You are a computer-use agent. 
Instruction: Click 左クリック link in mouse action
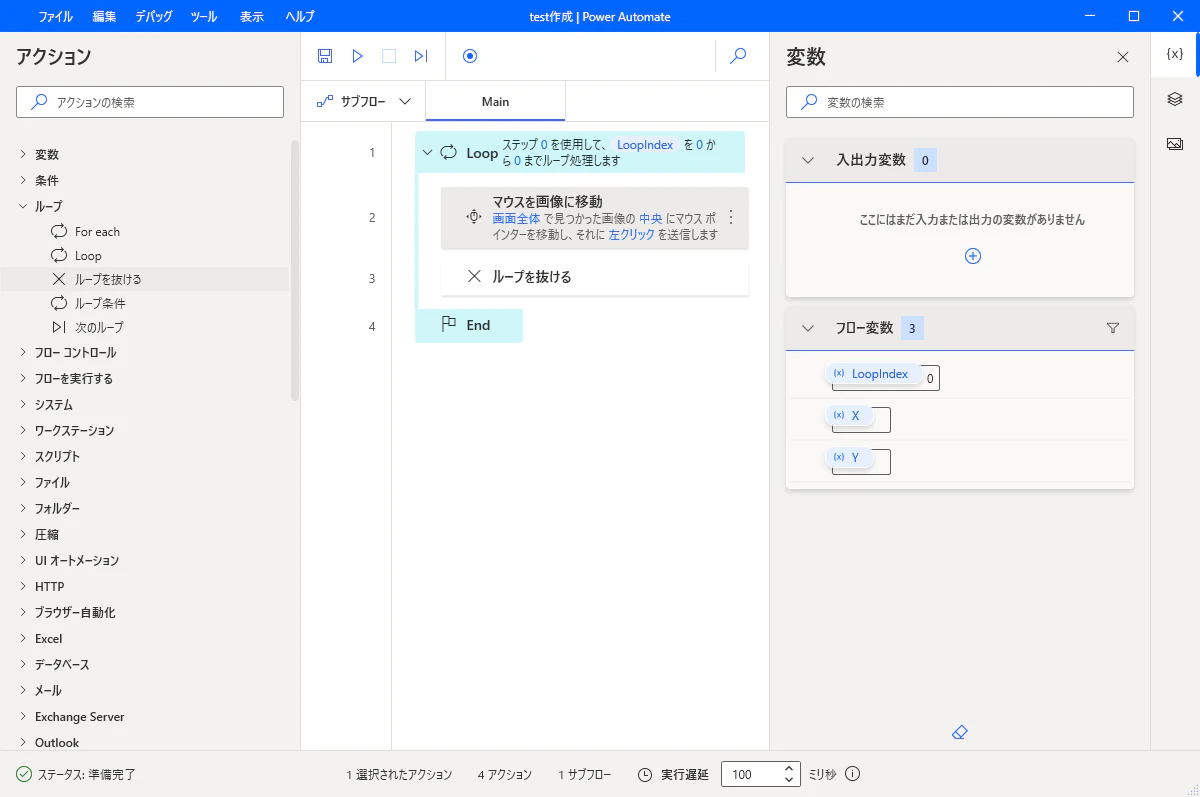tap(631, 234)
